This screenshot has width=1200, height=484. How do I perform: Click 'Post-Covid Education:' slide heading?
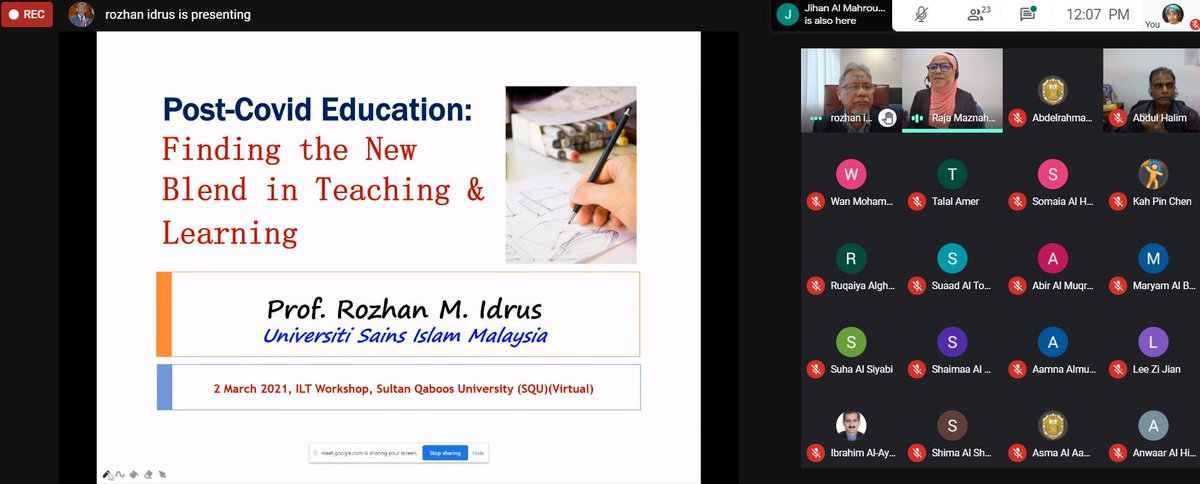(318, 109)
